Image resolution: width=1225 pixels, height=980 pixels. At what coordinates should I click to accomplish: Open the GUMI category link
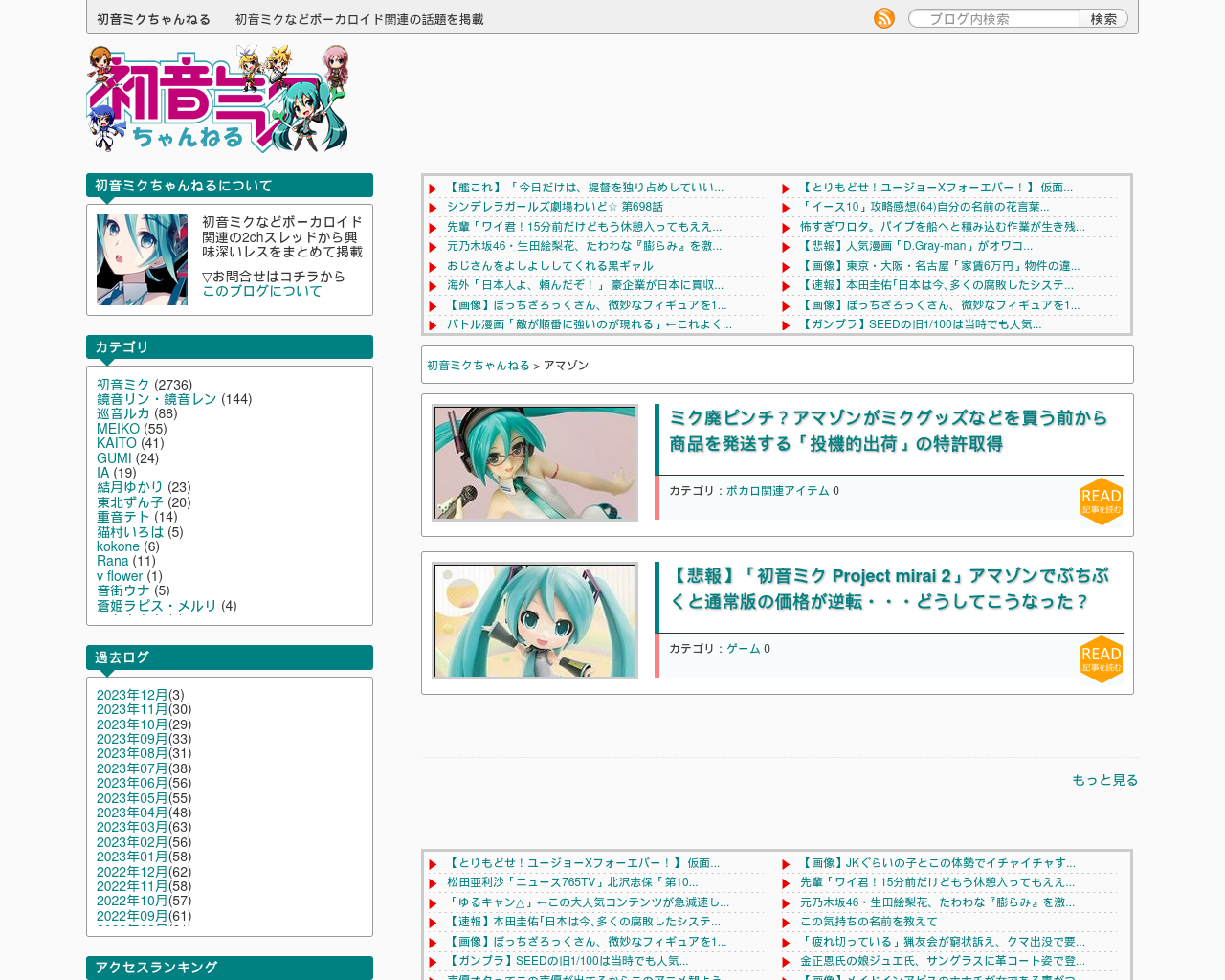pyautogui.click(x=114, y=458)
